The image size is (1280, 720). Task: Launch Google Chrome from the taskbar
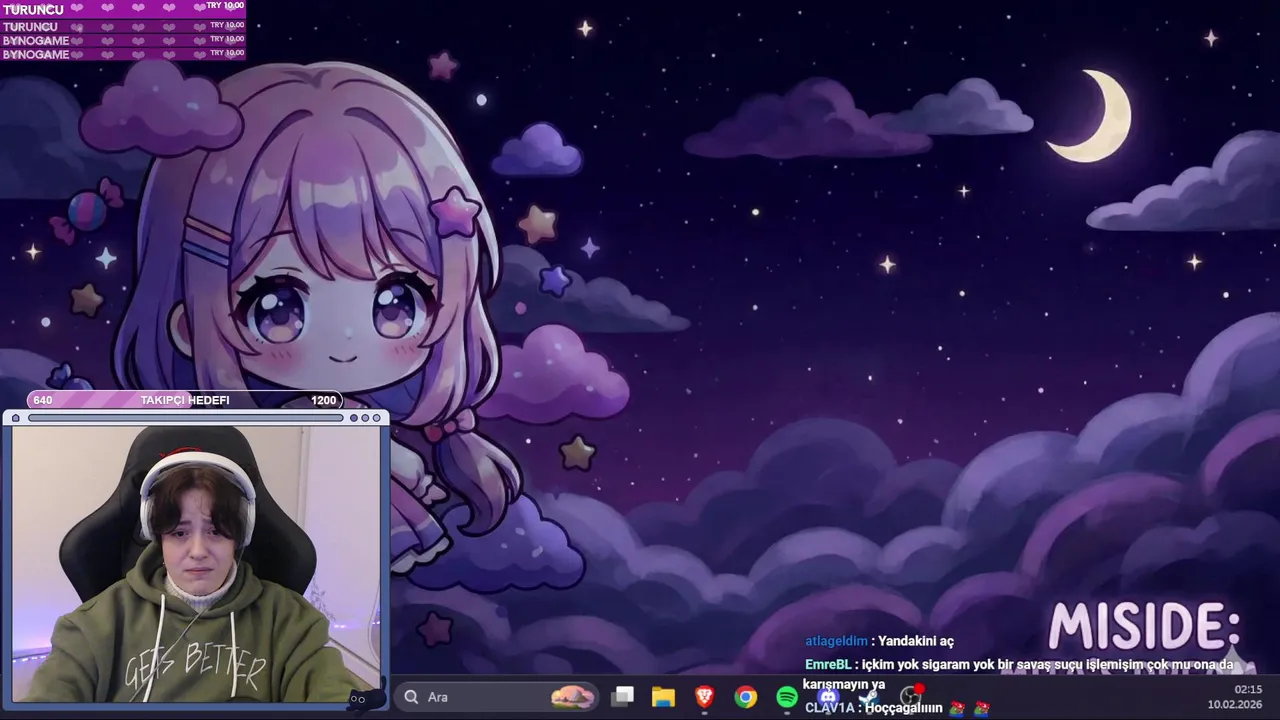coord(746,697)
